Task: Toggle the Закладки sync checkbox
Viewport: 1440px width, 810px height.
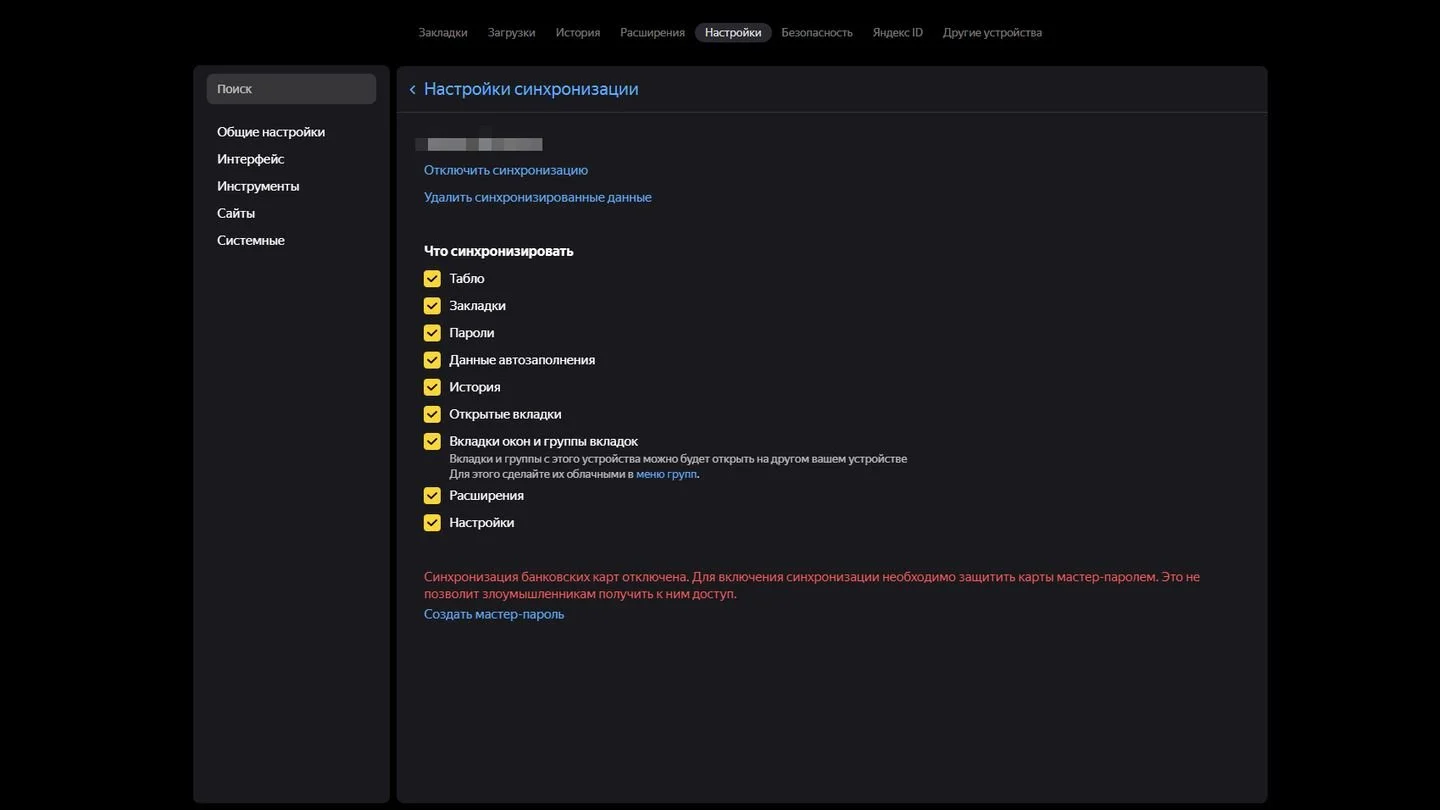Action: pyautogui.click(x=432, y=306)
